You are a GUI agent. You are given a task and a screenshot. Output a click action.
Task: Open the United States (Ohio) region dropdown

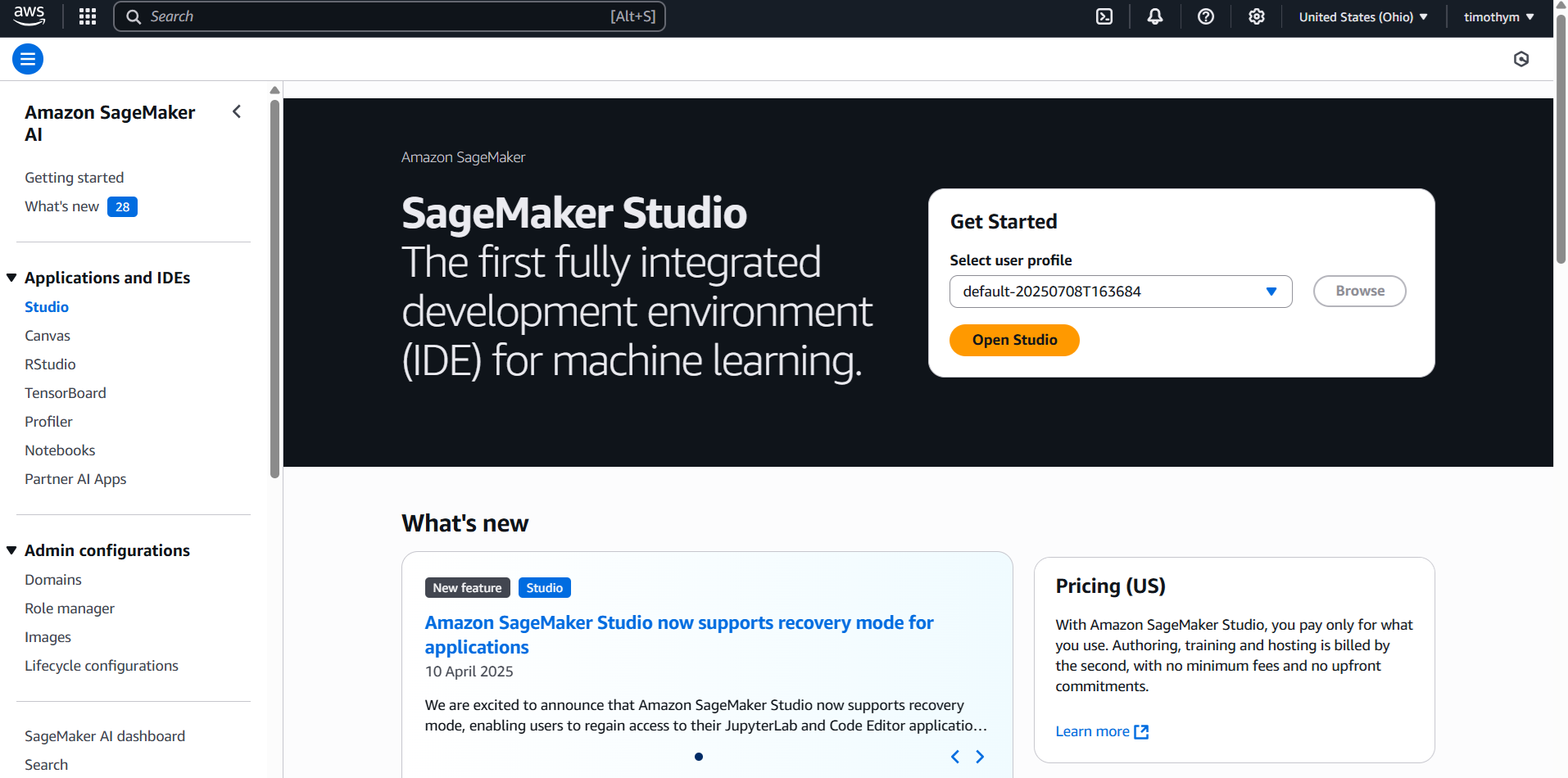pyautogui.click(x=1363, y=16)
